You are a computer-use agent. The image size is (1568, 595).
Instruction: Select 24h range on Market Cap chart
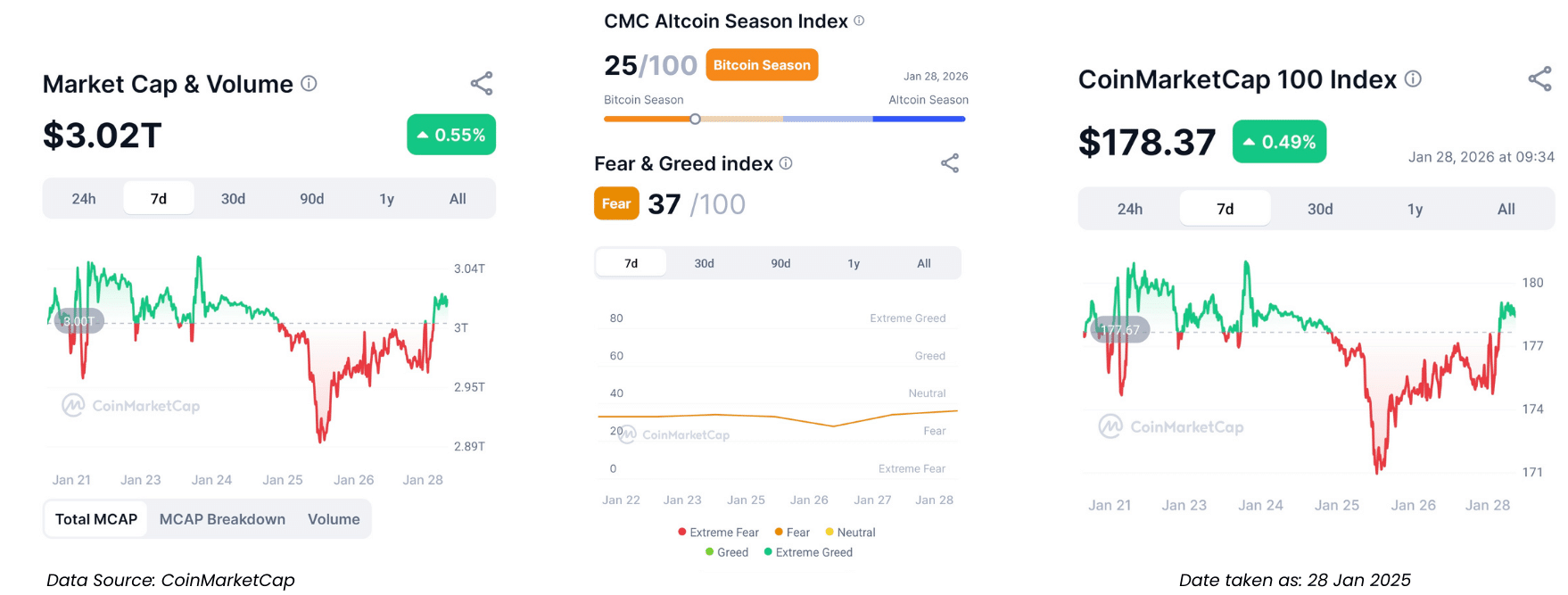[84, 199]
